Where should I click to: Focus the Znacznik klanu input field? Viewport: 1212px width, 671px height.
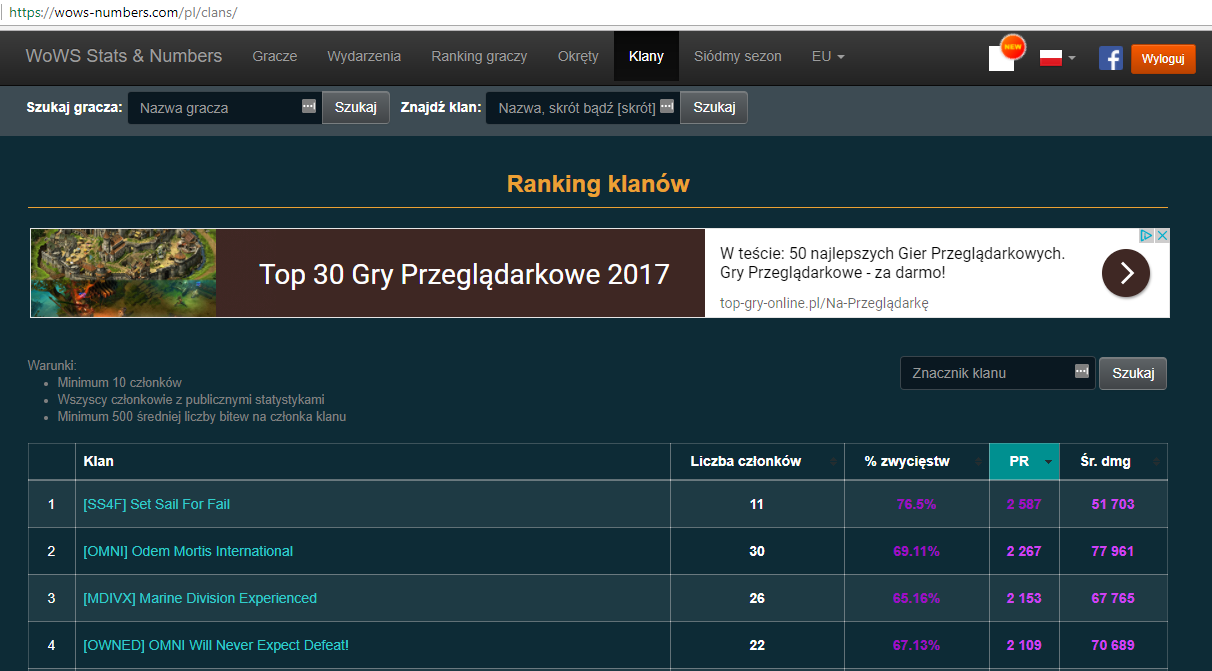(x=985, y=373)
